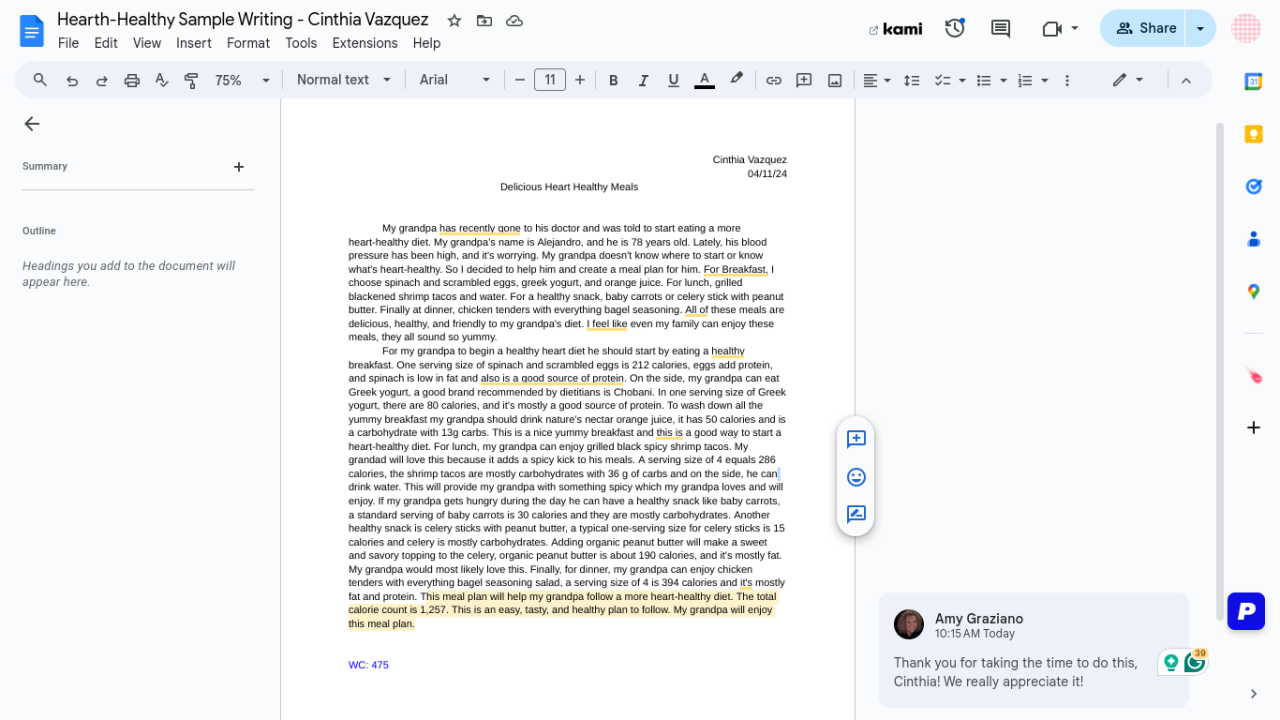This screenshot has height=720, width=1280.
Task: Click the Move to folder icon
Action: [x=484, y=20]
